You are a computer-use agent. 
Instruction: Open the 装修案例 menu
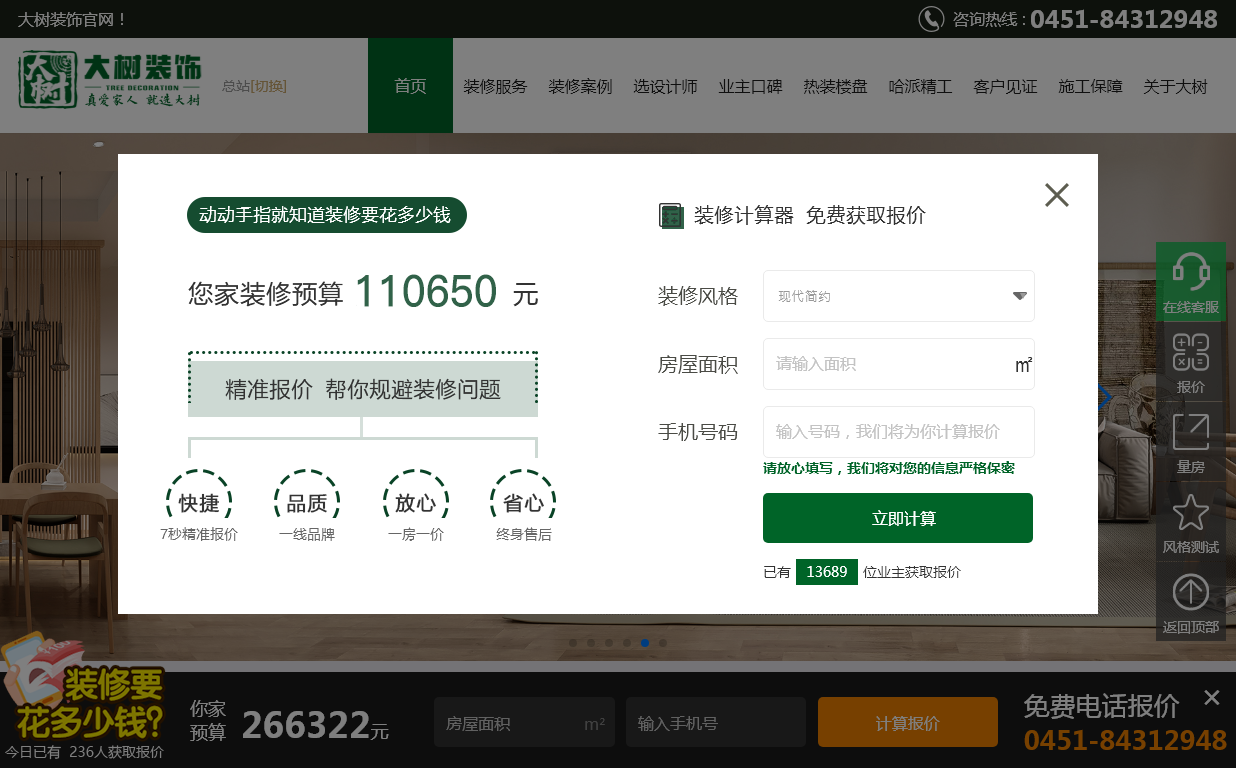coord(580,87)
